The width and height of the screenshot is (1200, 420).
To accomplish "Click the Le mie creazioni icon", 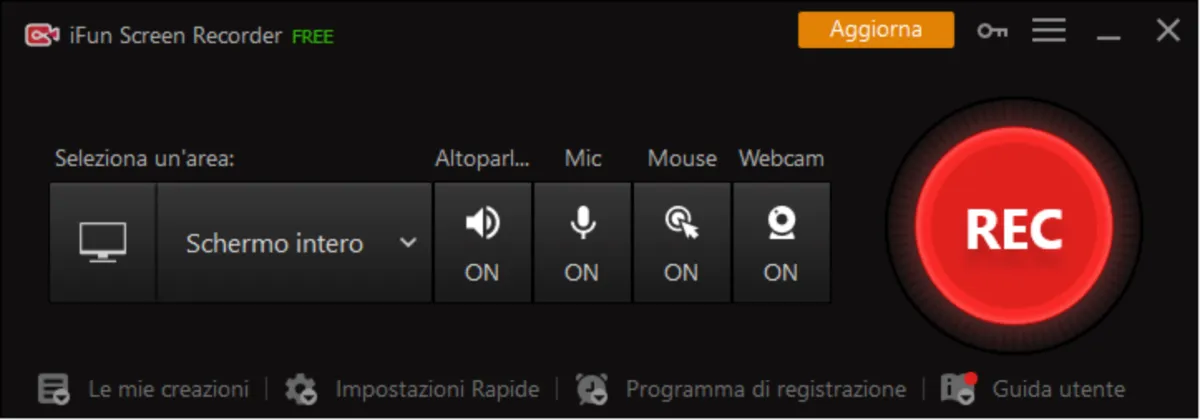I will tap(54, 389).
